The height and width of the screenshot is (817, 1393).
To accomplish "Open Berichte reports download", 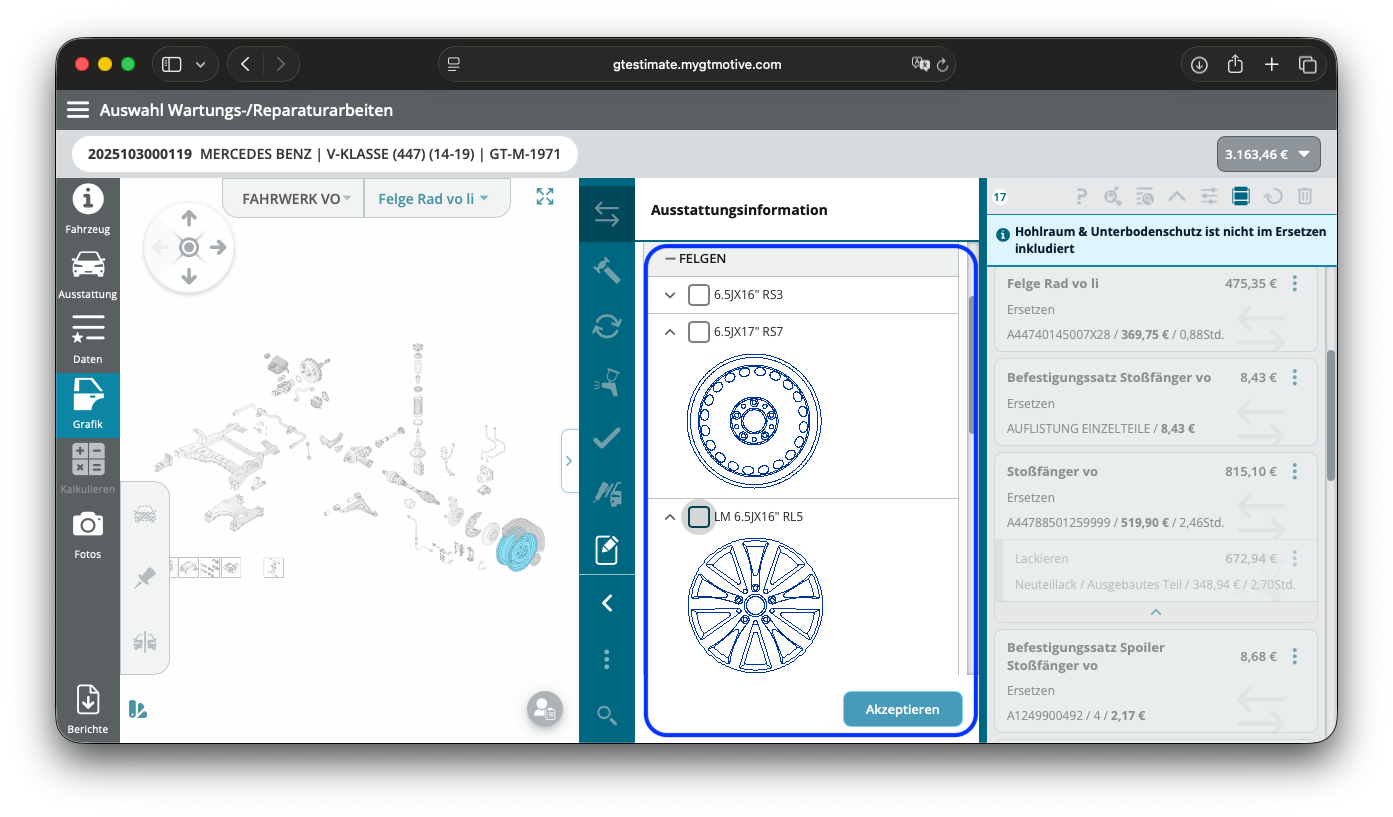I will 88,710.
